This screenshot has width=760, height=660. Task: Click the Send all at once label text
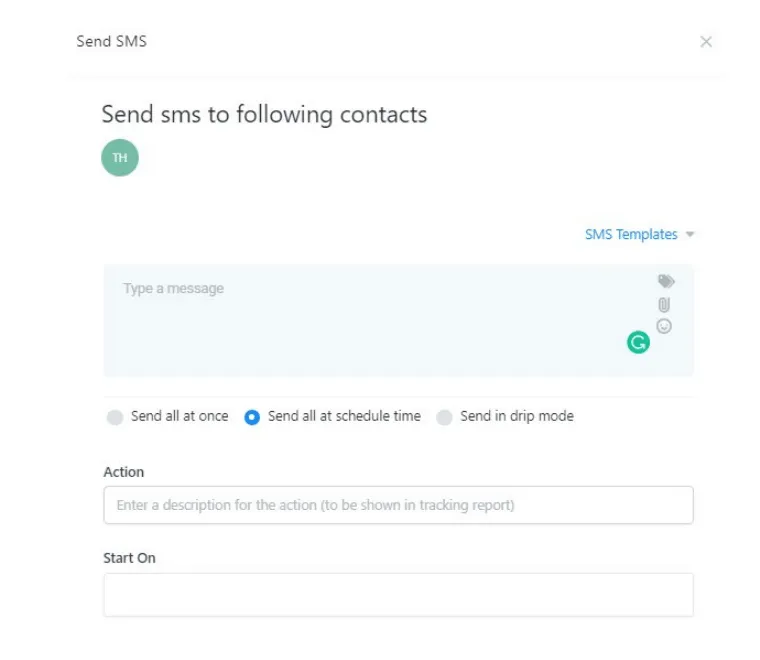point(179,416)
